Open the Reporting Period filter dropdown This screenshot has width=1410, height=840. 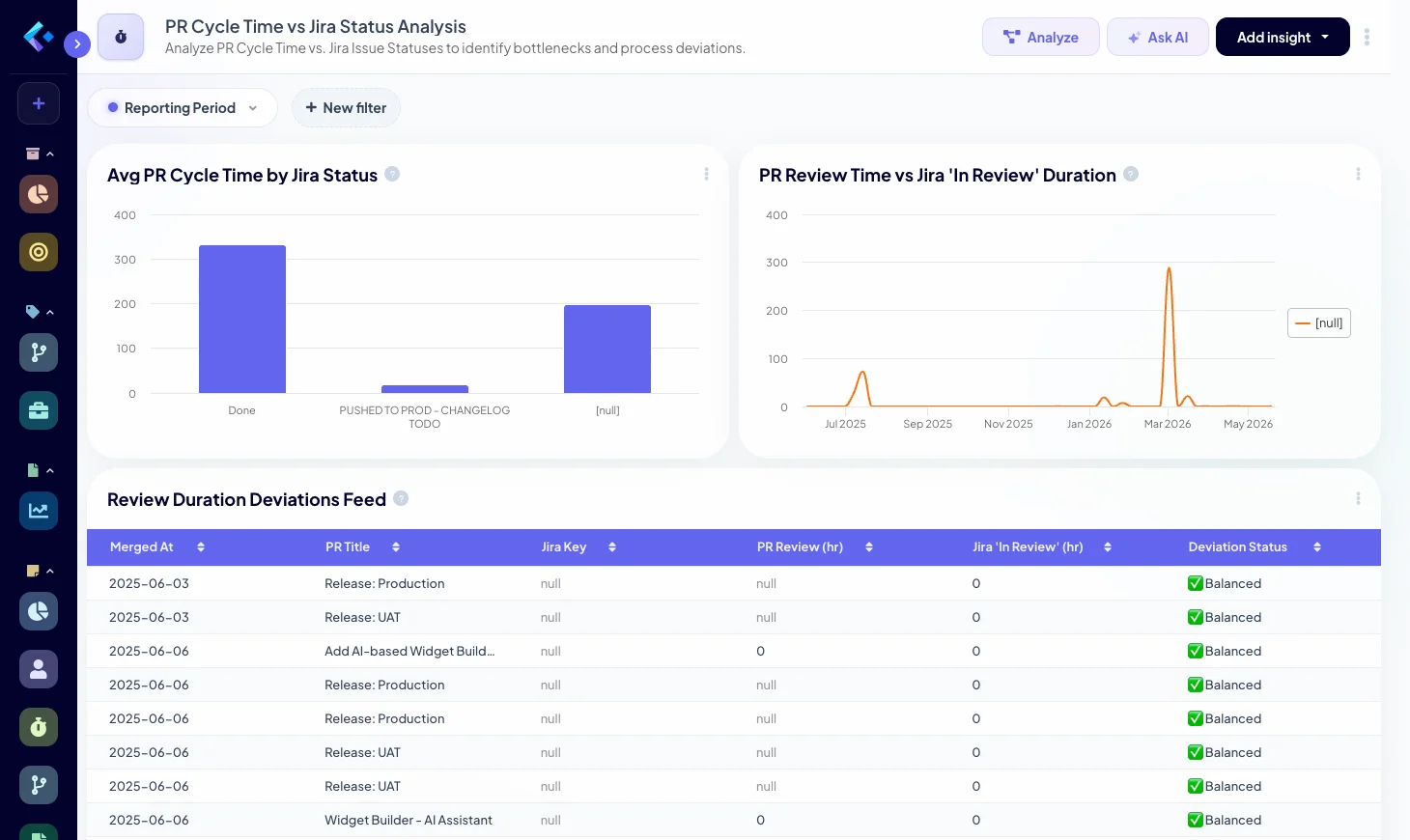coord(183,108)
